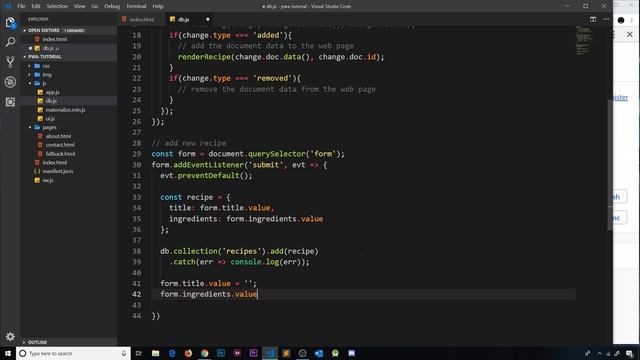Open Sublime Text from the taskbar
640x360 pixels.
tap(286, 353)
